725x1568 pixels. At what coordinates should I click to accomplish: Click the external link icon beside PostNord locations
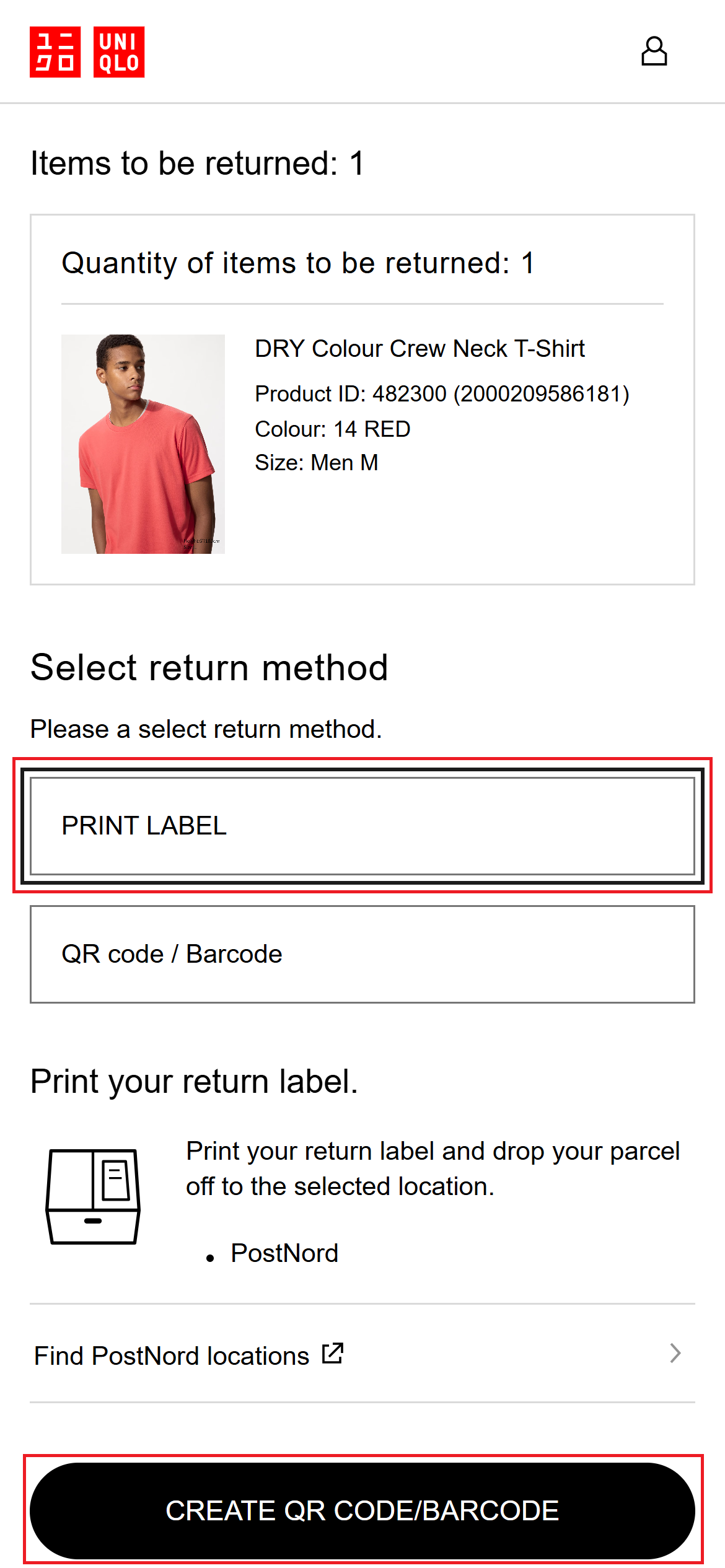click(333, 1354)
